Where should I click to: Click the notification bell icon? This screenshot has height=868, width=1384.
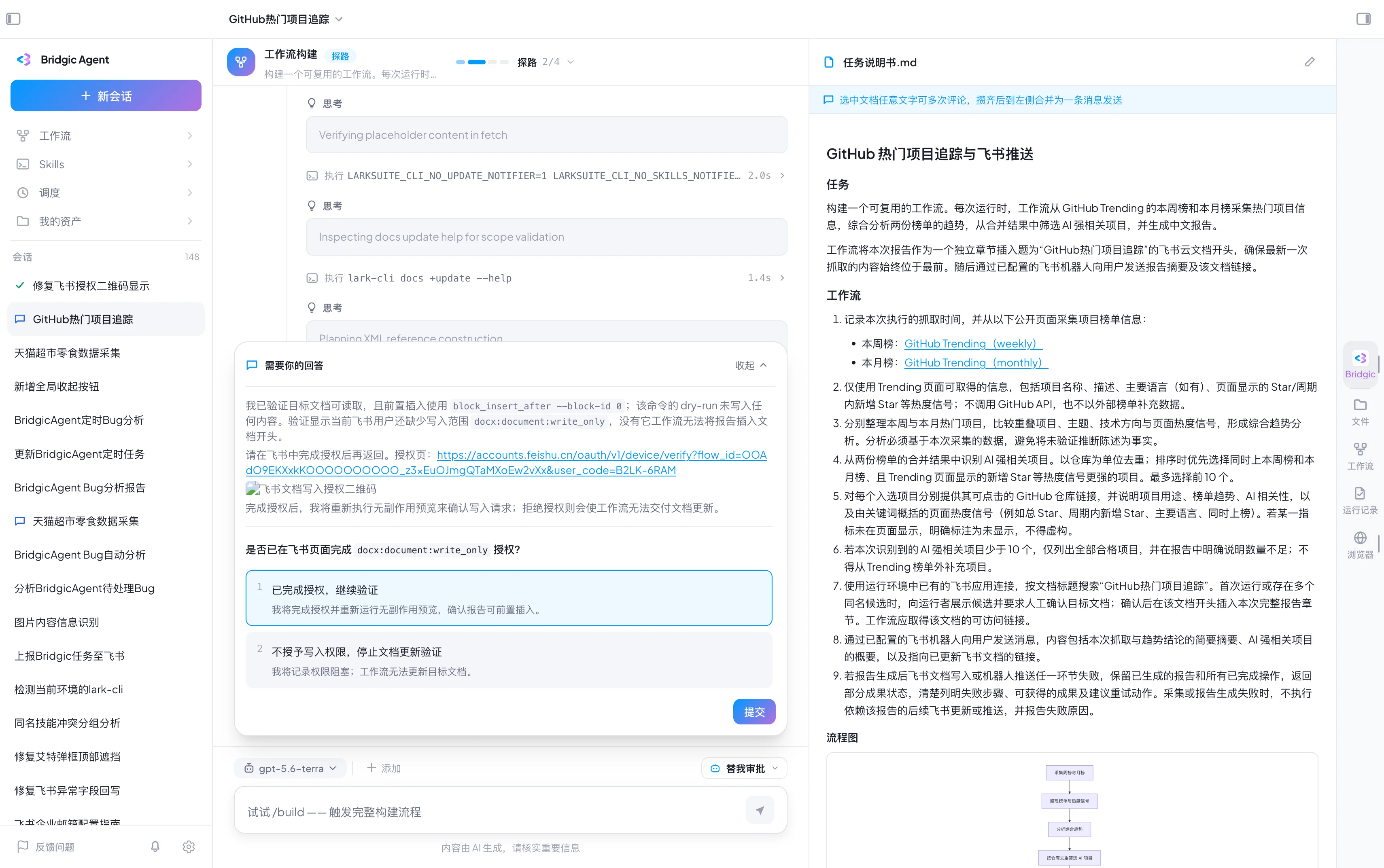coord(155,846)
